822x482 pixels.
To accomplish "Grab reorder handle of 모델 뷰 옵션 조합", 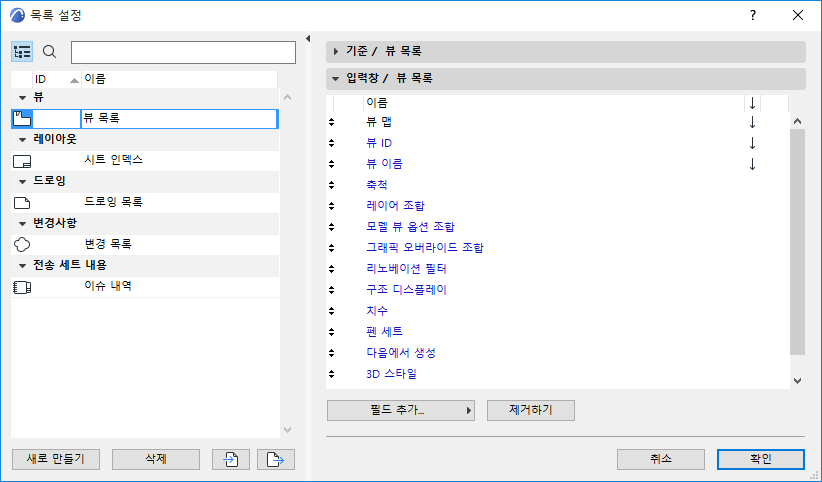I will [331, 227].
